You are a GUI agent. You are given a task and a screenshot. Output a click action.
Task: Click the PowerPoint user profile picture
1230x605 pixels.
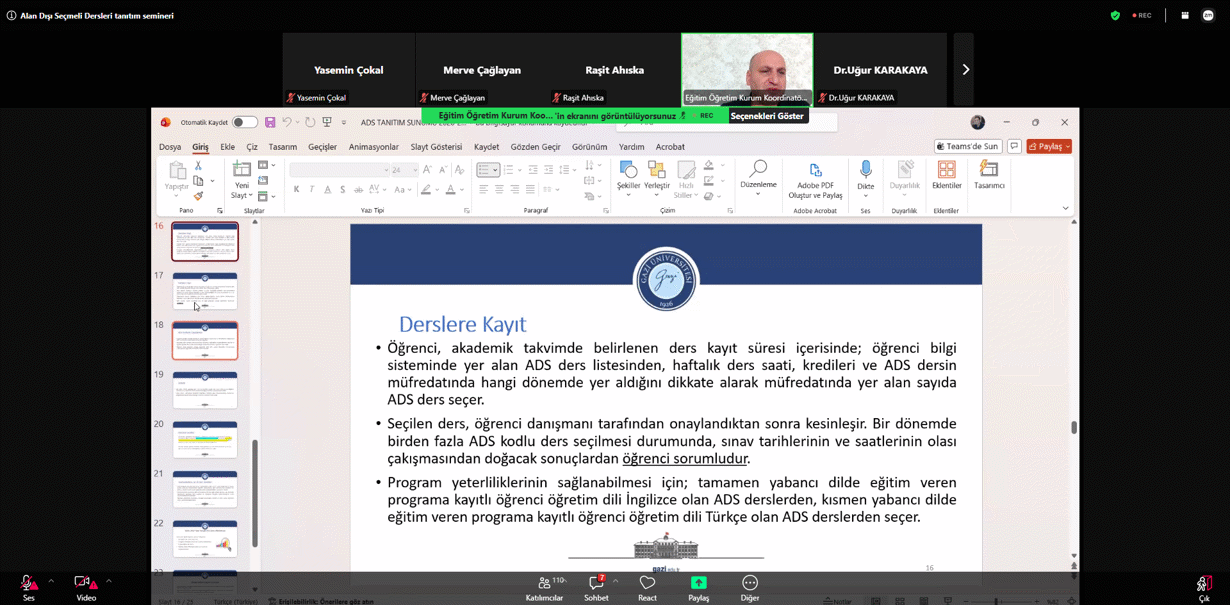(978, 122)
